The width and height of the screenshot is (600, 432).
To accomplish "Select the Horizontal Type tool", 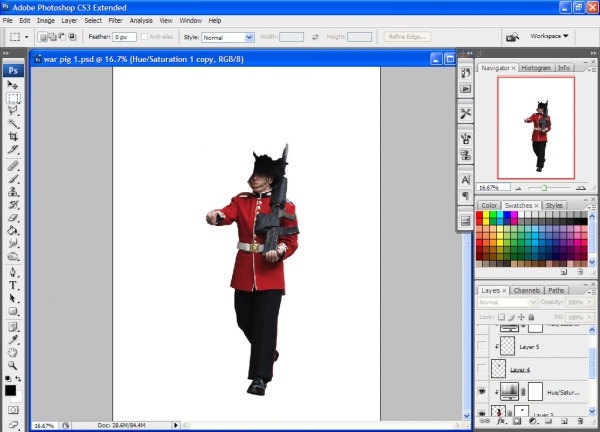I will pyautogui.click(x=13, y=285).
